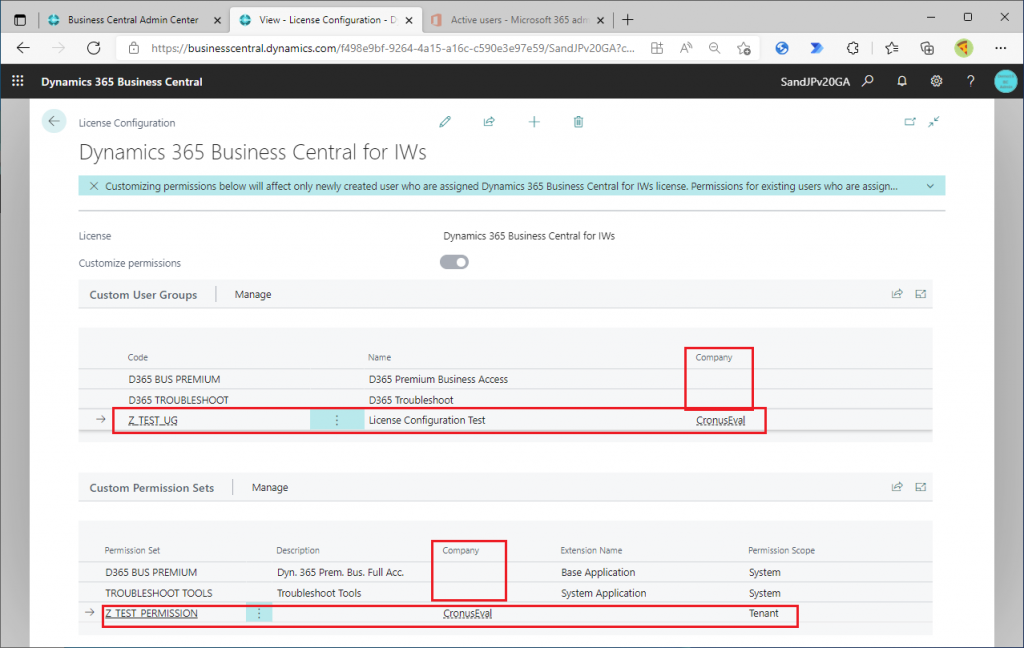The width and height of the screenshot is (1024, 648).
Task: Open browser collections icon
Action: coord(927,48)
